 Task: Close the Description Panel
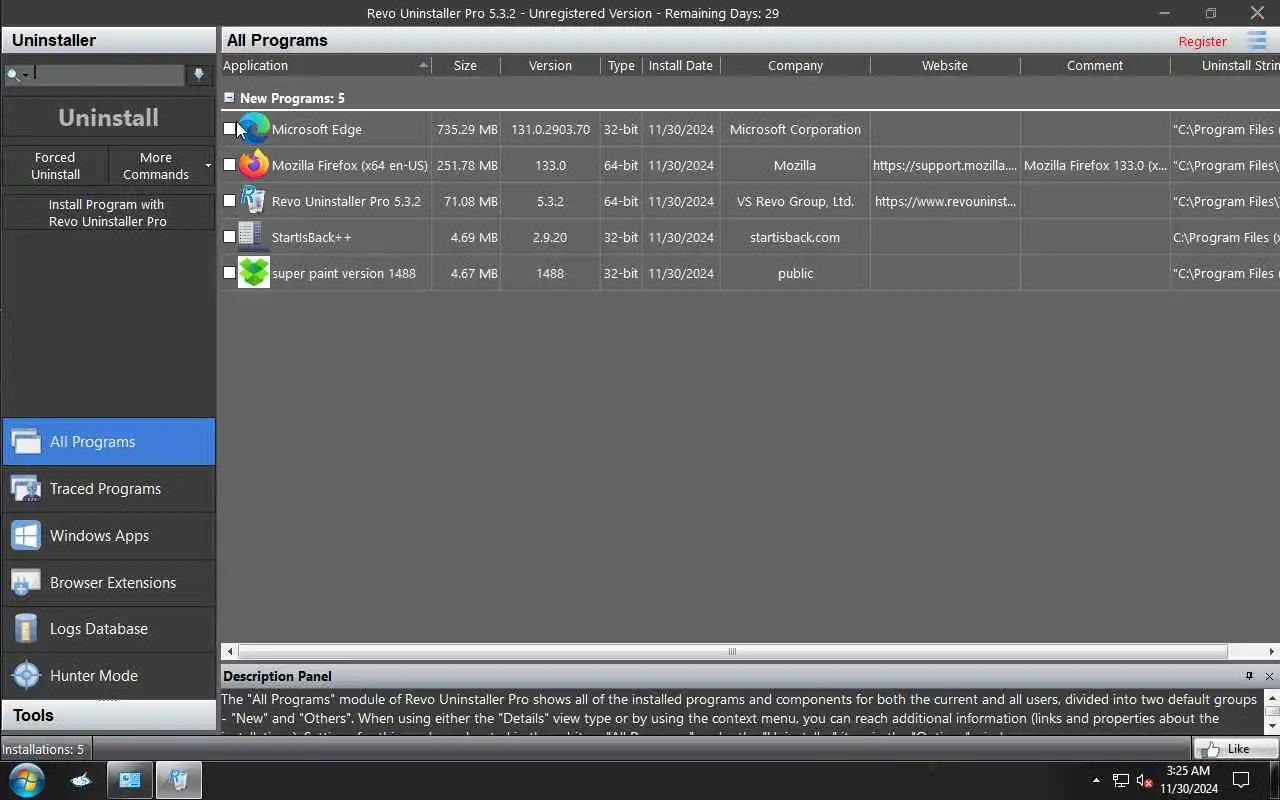point(1269,676)
